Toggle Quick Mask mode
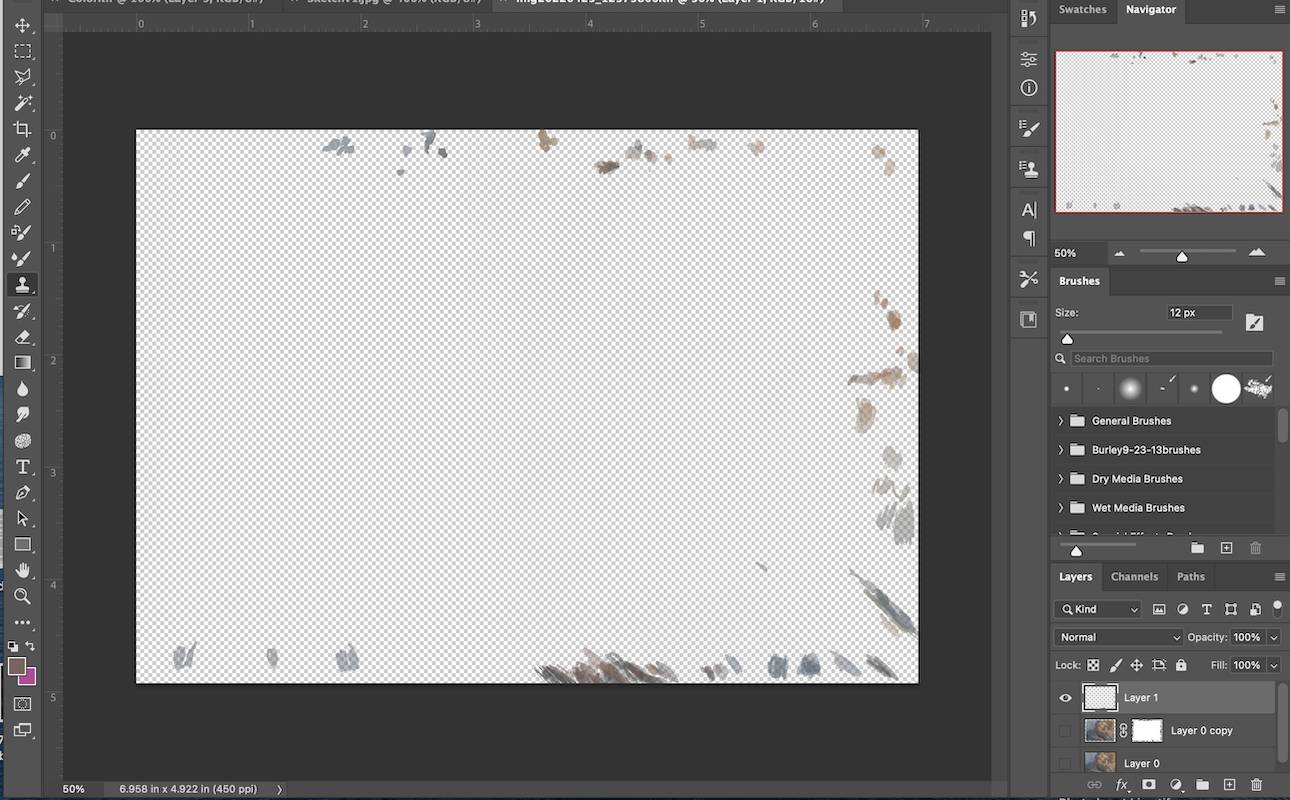 coord(22,705)
